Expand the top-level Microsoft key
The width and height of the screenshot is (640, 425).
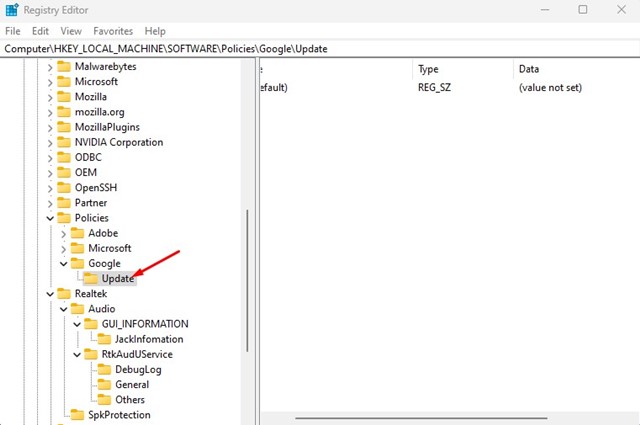[50, 82]
